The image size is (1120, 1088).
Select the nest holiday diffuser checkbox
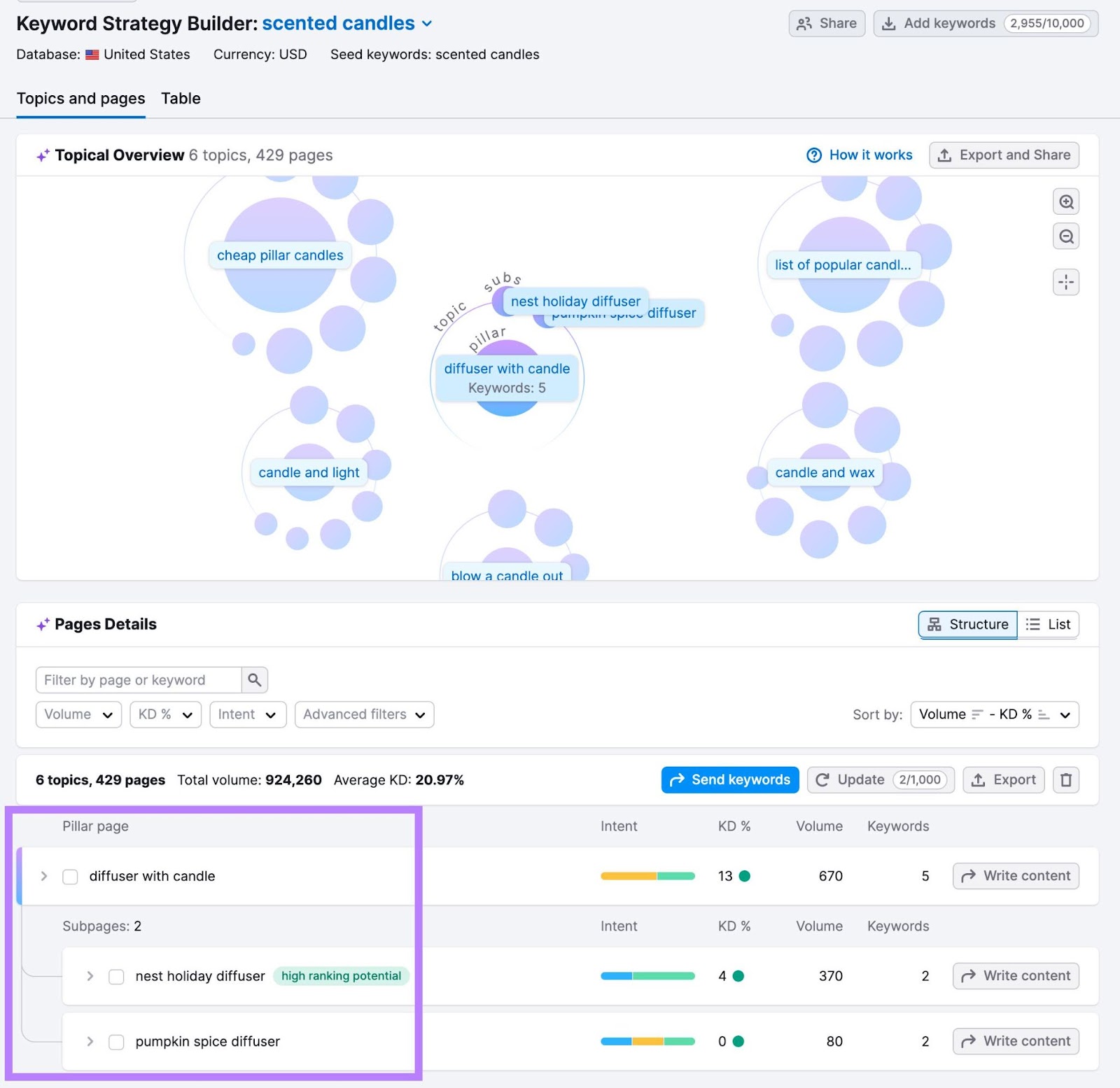pos(116,976)
